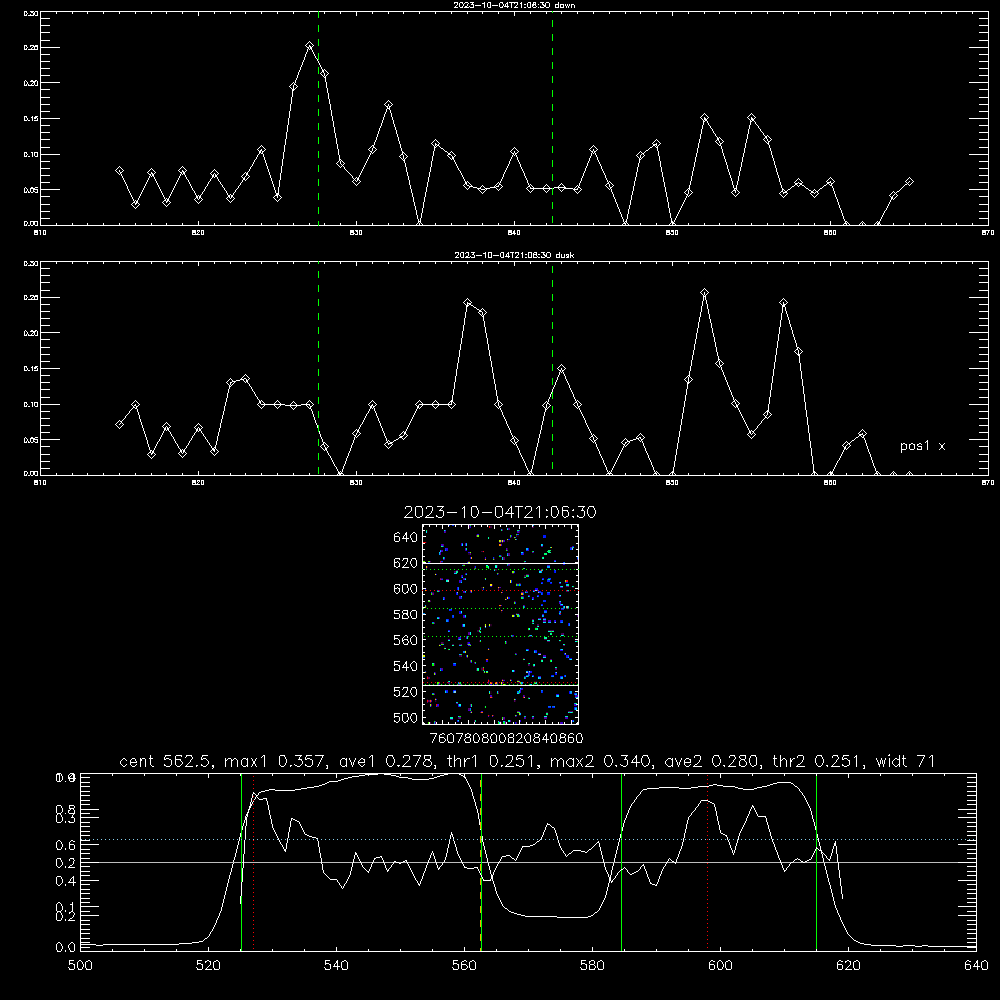Click the '0.6' y-axis label of bottom plot
The image size is (1000, 1000).
tap(66, 846)
